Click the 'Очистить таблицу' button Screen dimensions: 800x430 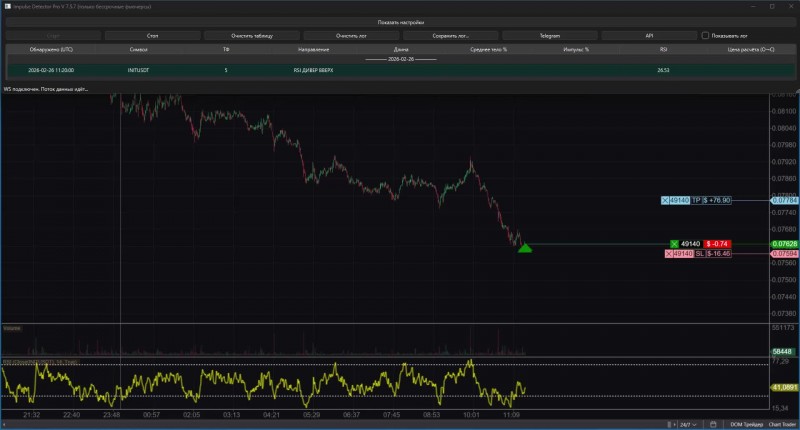251,35
